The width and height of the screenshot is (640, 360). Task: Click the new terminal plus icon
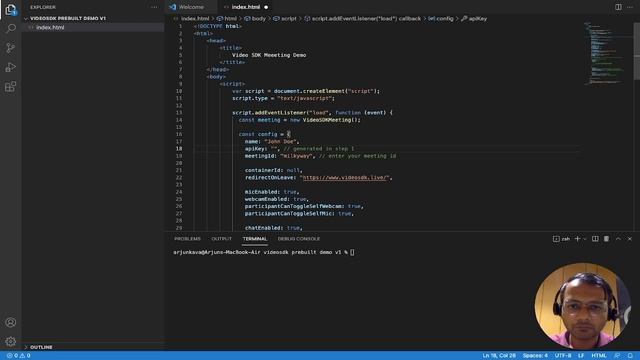tap(577, 239)
